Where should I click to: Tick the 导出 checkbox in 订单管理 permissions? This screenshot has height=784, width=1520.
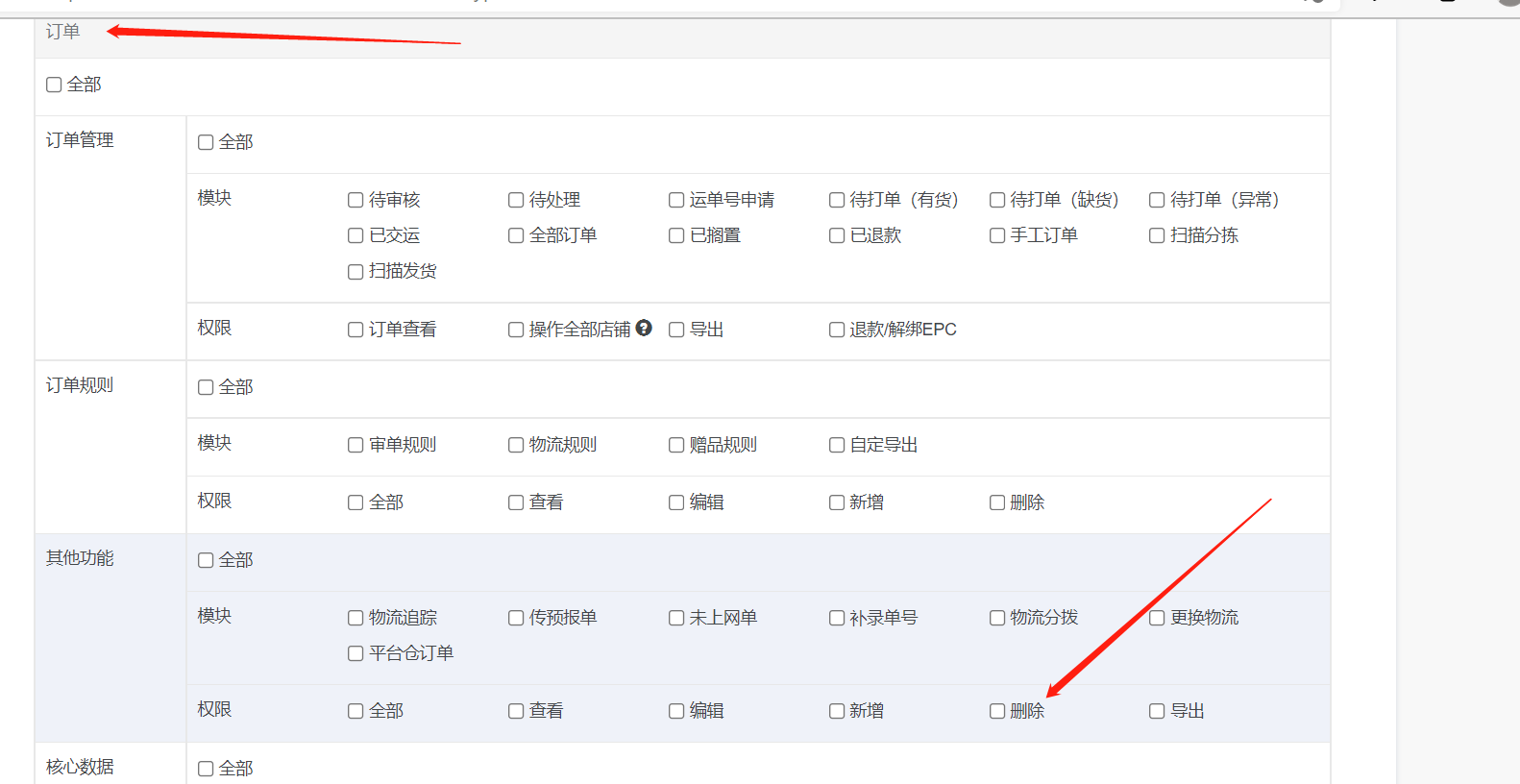click(676, 330)
